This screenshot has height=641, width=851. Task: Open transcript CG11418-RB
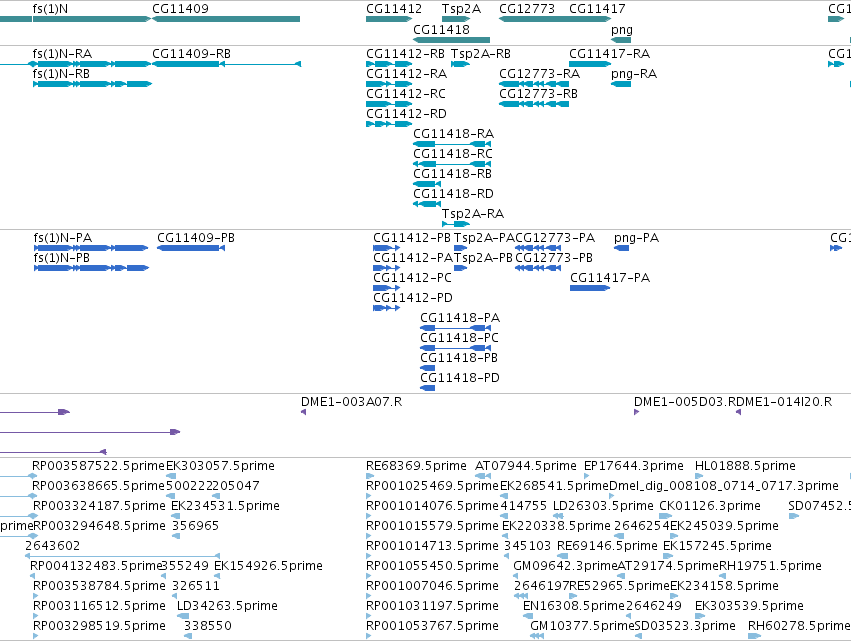point(453,174)
